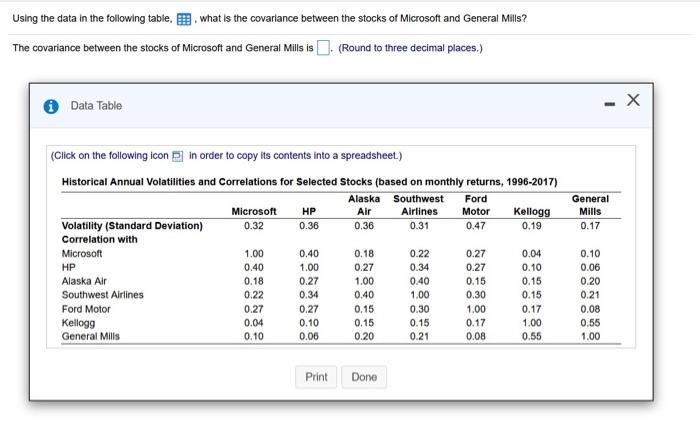Click the covariance answer input box
This screenshot has width=700, height=431.
[323, 47]
